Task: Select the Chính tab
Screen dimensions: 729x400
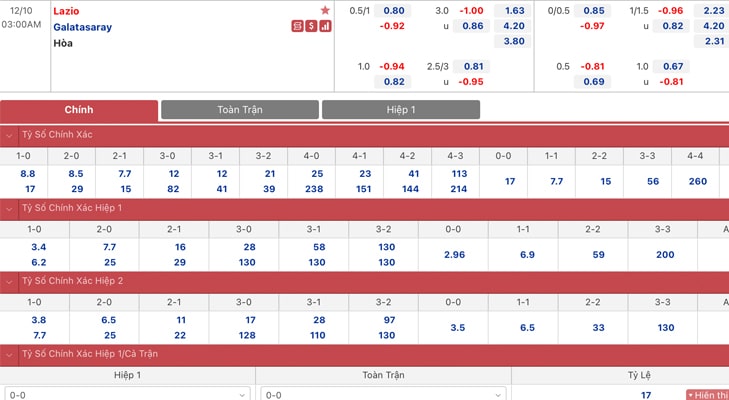Action: (79, 110)
